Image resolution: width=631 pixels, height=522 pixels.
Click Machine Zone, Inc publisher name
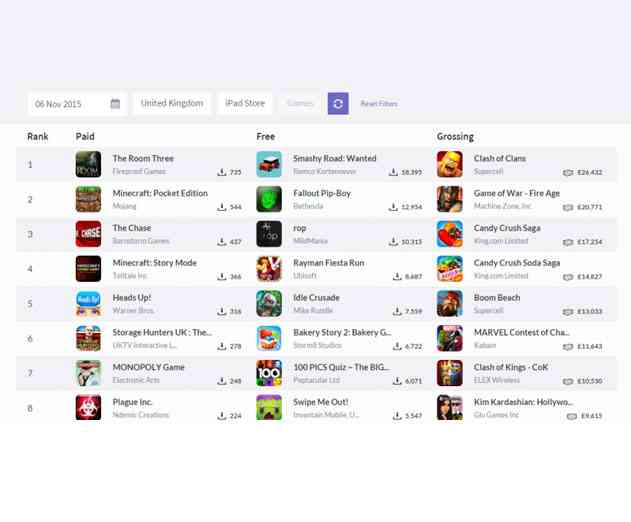coord(503,206)
